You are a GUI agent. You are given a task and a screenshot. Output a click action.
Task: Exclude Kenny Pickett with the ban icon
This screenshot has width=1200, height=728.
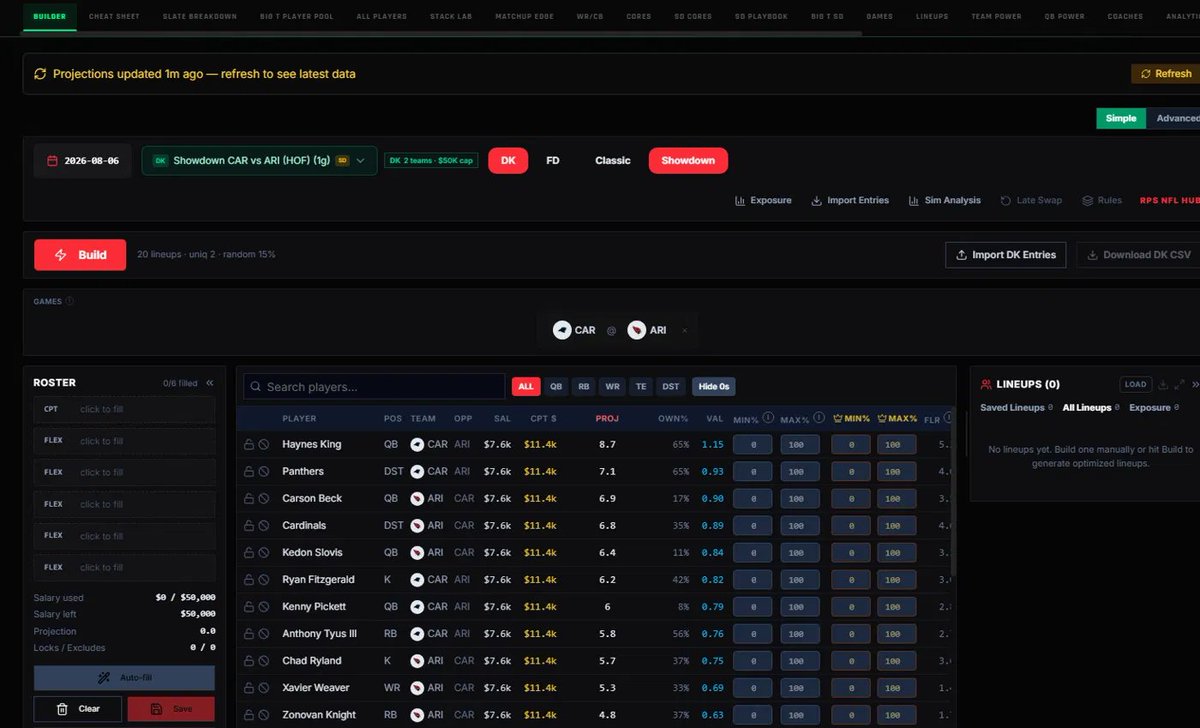pyautogui.click(x=264, y=606)
